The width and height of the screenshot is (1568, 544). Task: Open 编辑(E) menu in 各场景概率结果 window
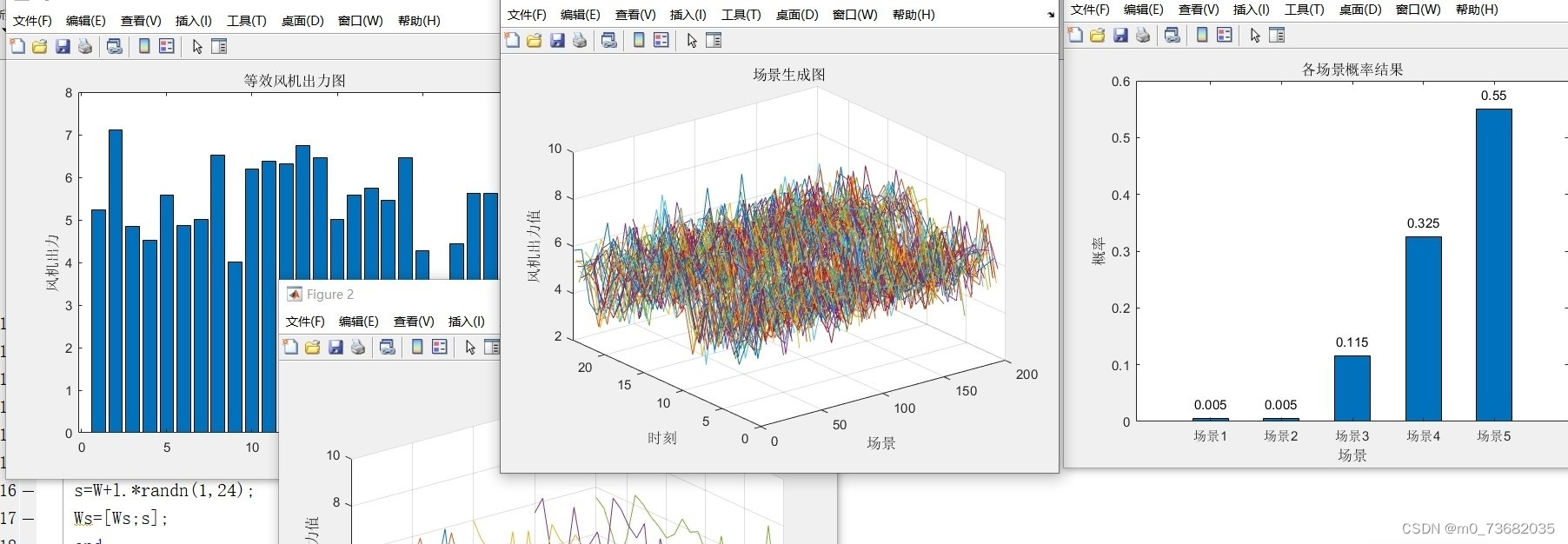(1144, 10)
